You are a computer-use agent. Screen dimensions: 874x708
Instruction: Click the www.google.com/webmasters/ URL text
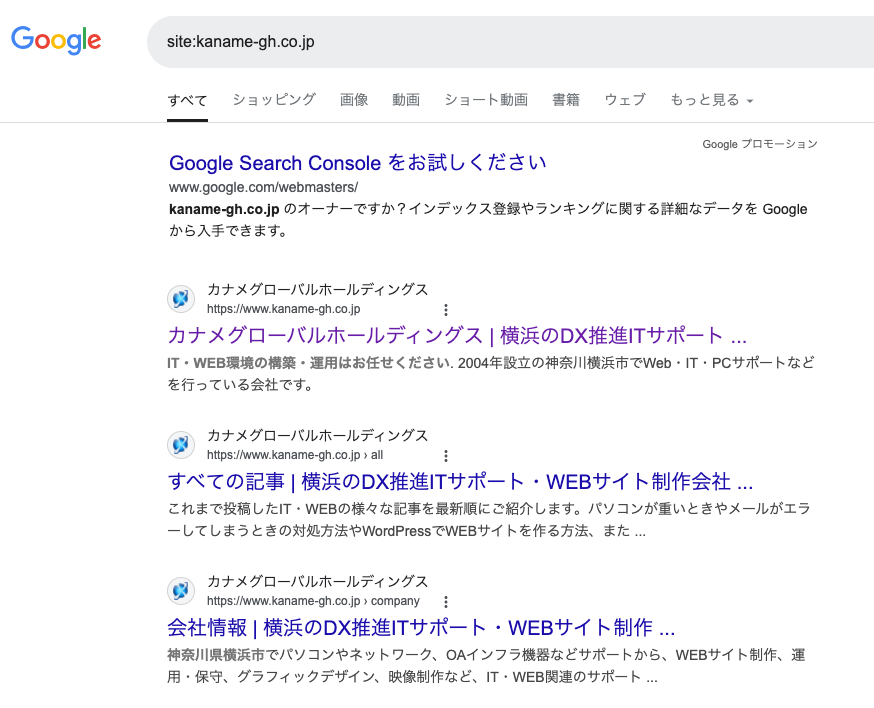pyautogui.click(x=263, y=187)
